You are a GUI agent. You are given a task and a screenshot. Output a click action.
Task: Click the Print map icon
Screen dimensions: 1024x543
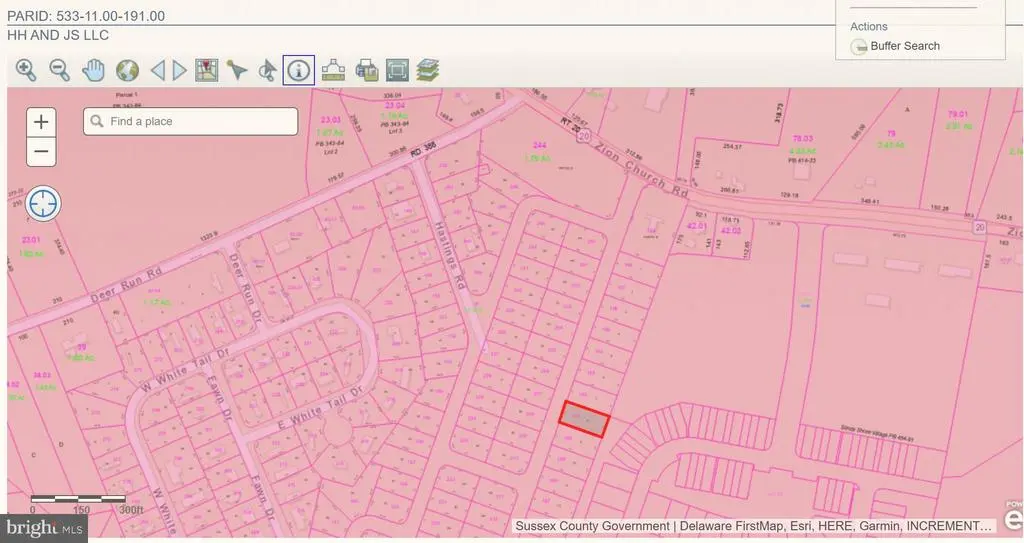pyautogui.click(x=366, y=70)
